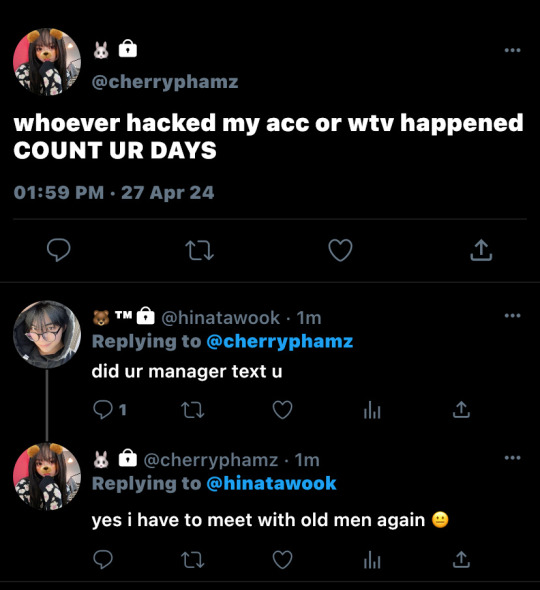Open more options for the main tweet
Viewport: 540px width, 590px height.
point(513,50)
